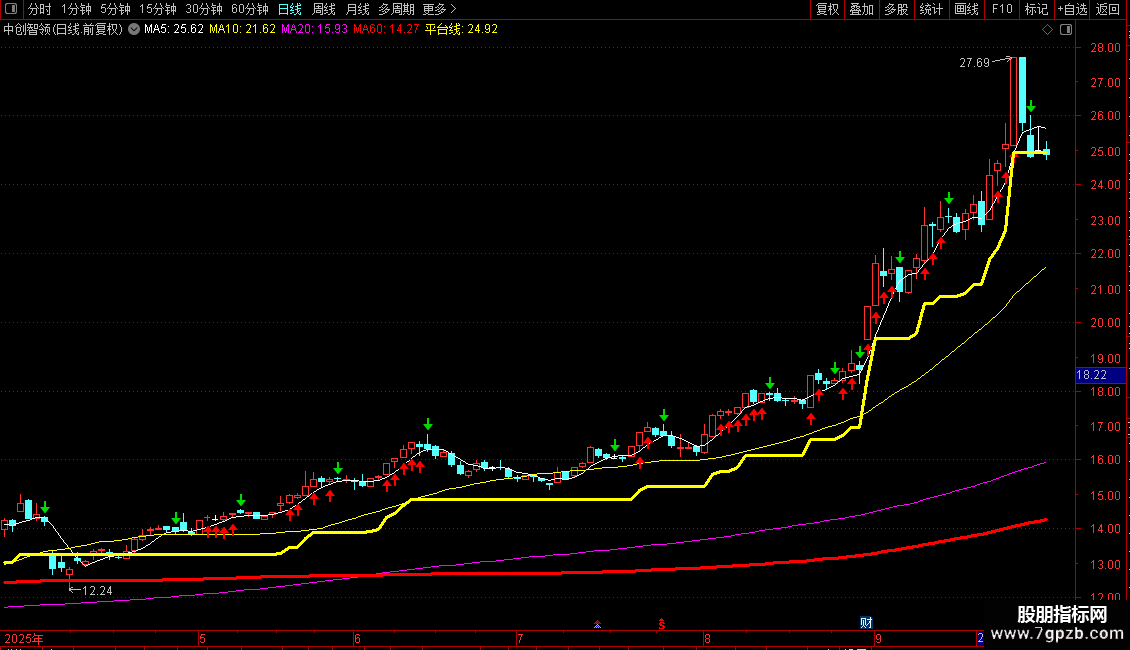Image resolution: width=1130 pixels, height=650 pixels.
Task: Click the MA5: 25.62 indicator label
Action: (x=174, y=30)
